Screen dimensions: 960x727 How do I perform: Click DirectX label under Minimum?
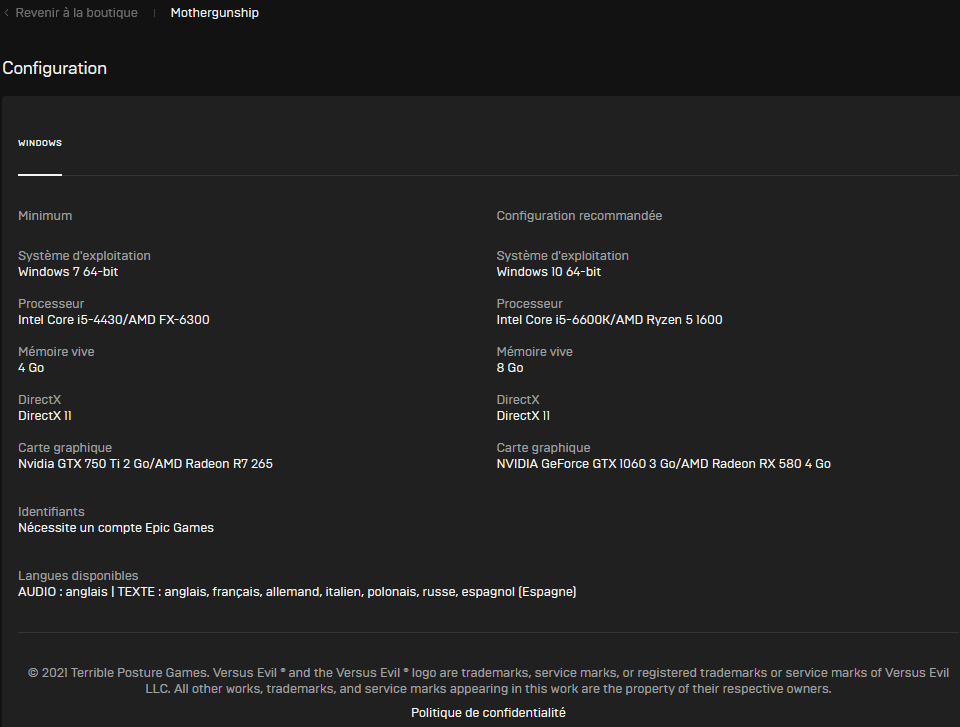(40, 400)
